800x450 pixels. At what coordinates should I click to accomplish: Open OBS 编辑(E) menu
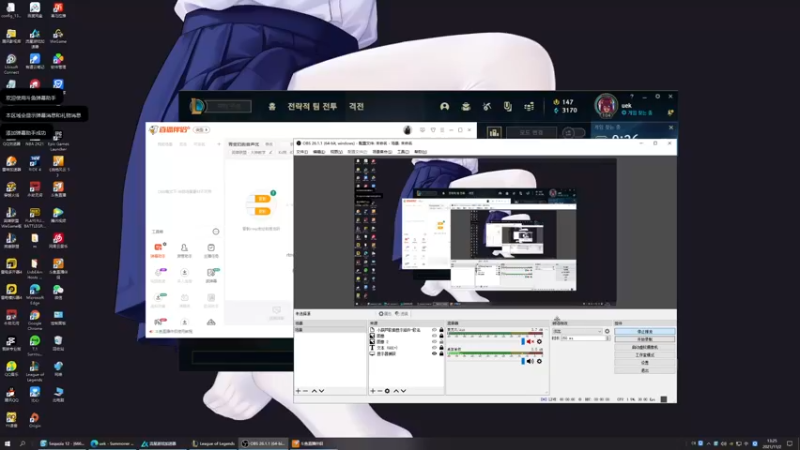[x=319, y=152]
